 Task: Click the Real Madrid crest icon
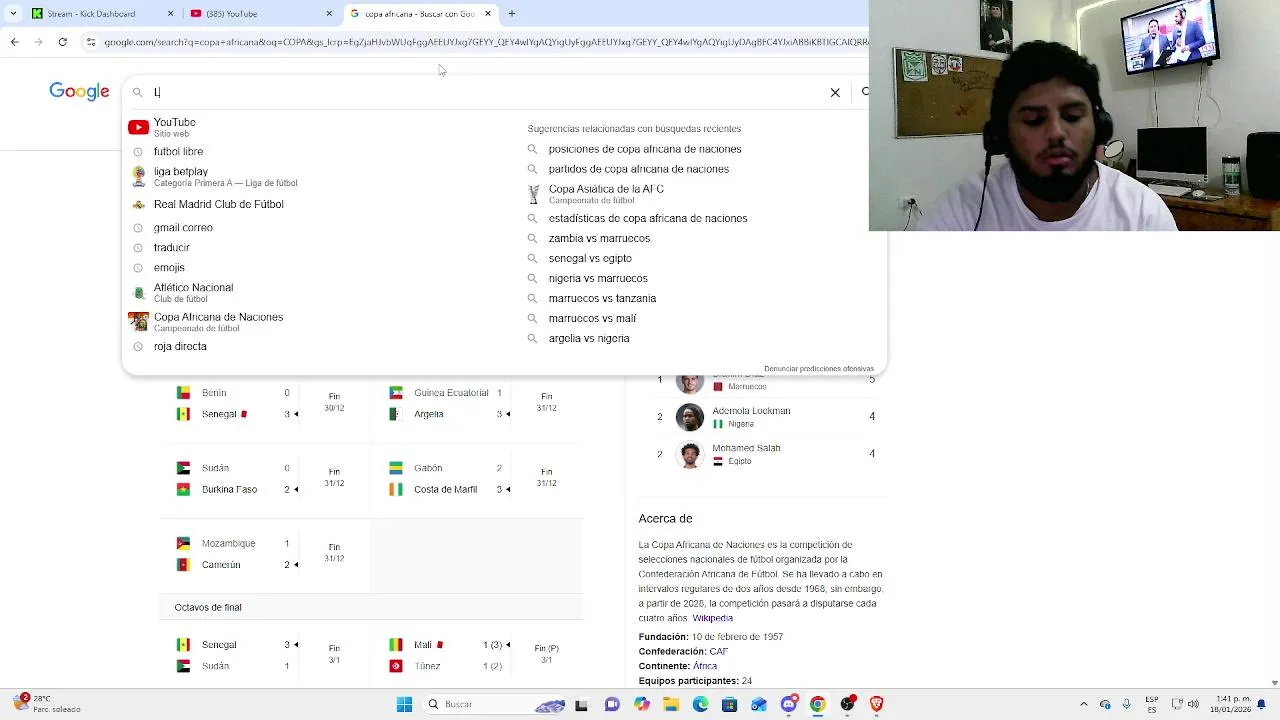[x=138, y=204]
